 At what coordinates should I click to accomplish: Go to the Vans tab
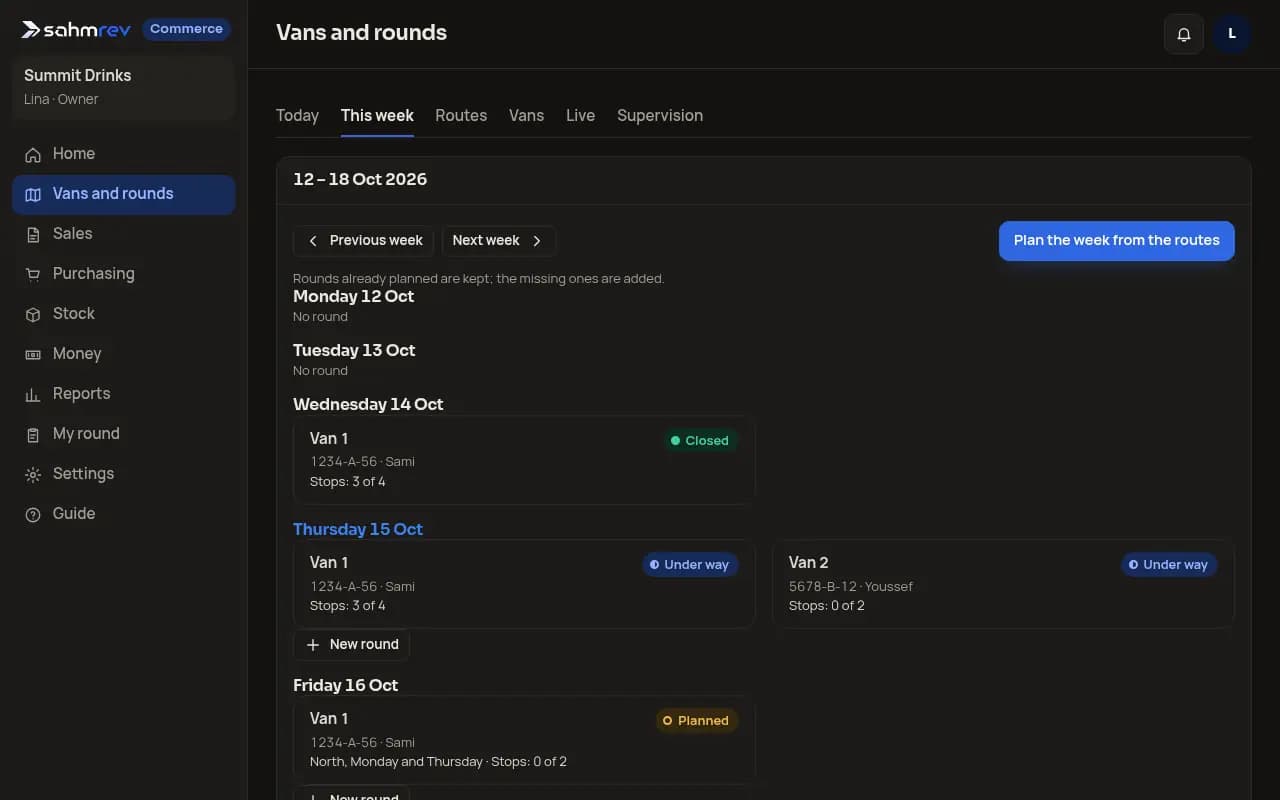click(526, 115)
